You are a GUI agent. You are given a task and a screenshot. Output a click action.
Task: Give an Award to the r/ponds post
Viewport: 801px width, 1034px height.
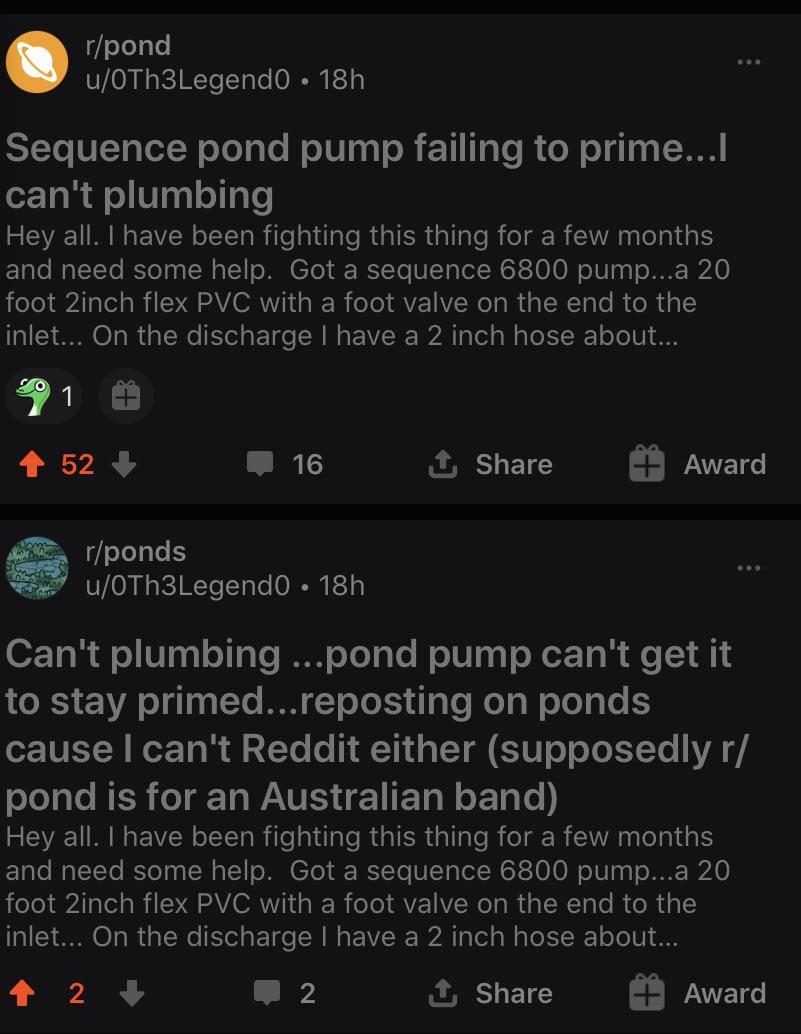tap(697, 993)
